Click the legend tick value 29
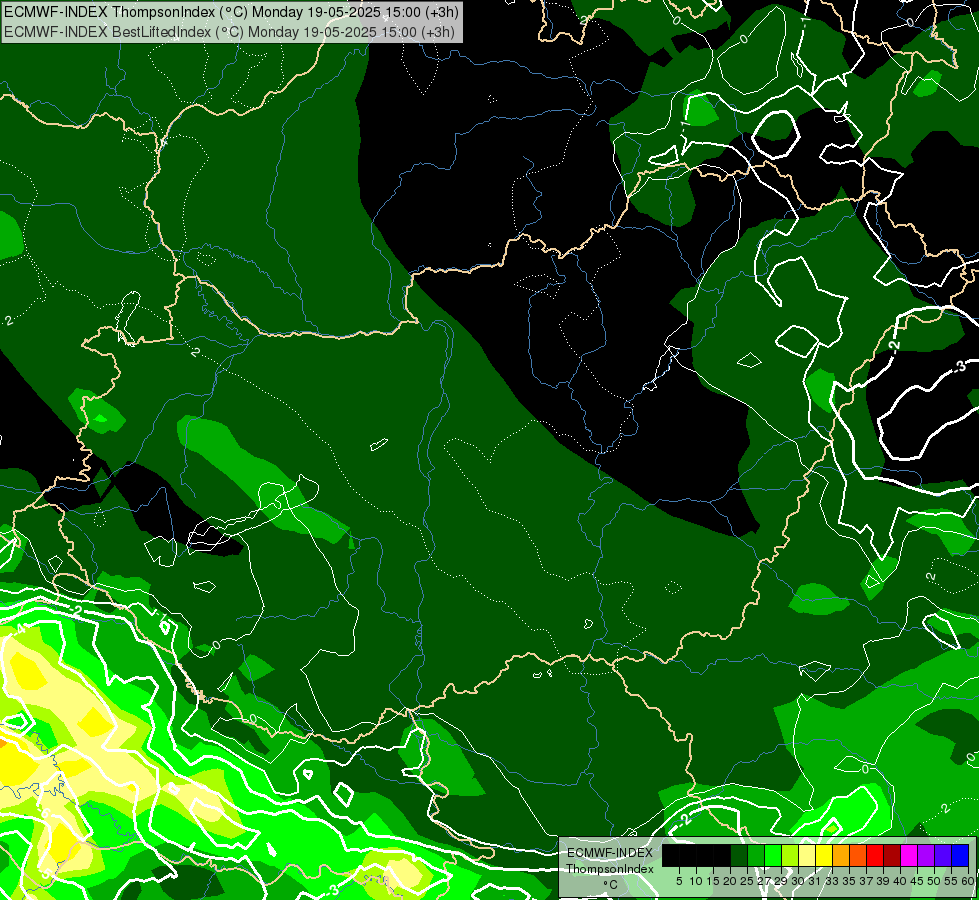Screen dimensions: 979x900 pos(782,881)
